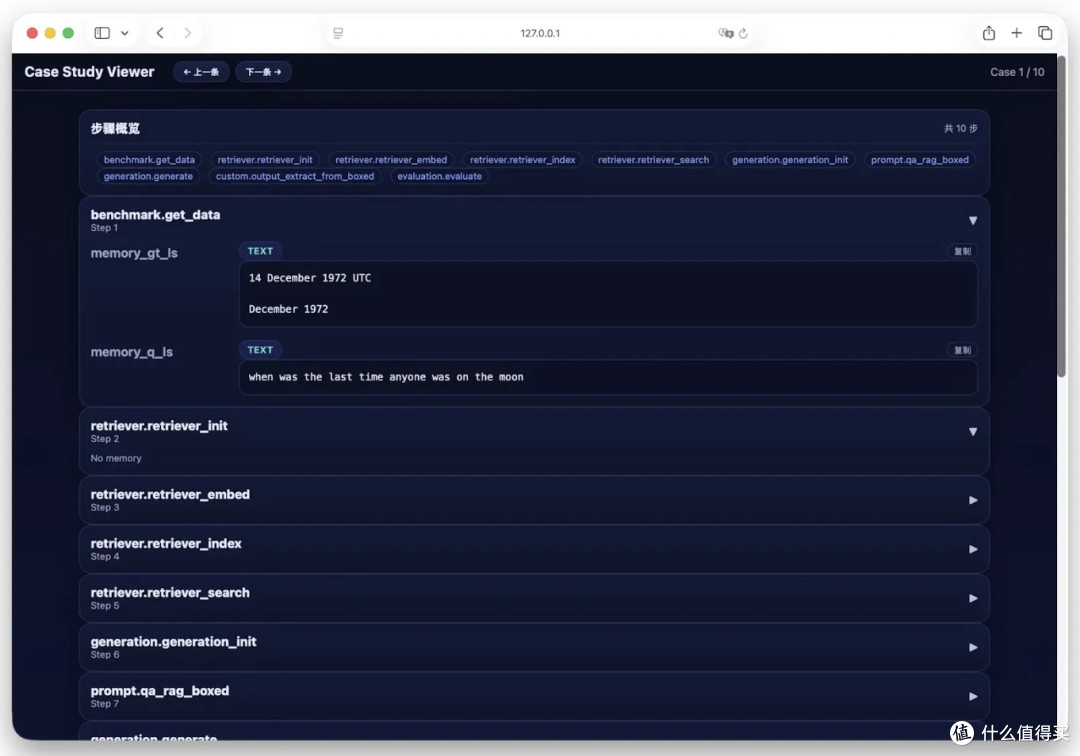The image size is (1080, 756).
Task: Click the memory_gt_ls field label
Action: (134, 253)
